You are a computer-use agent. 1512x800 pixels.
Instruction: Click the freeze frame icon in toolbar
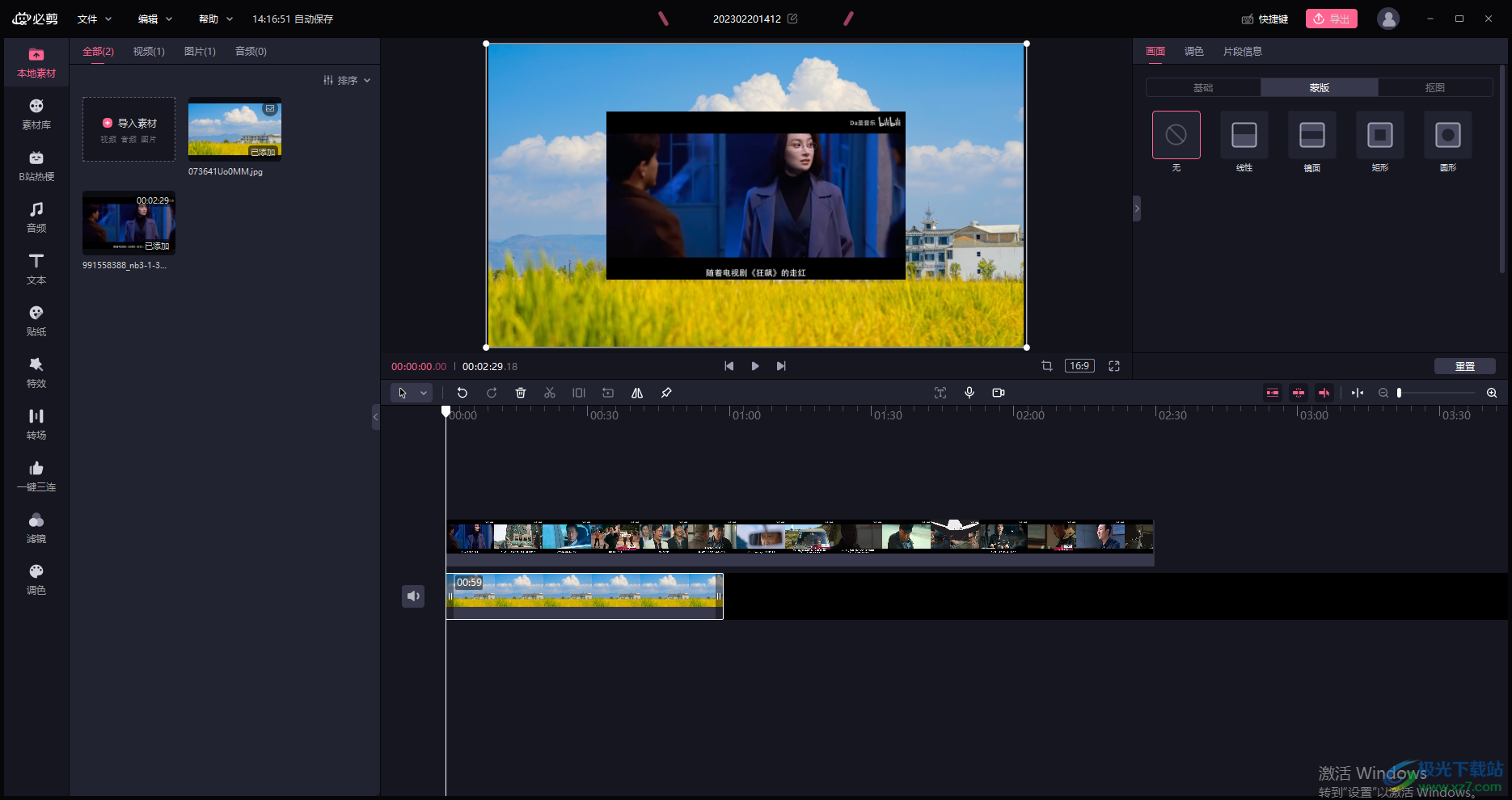[579, 393]
